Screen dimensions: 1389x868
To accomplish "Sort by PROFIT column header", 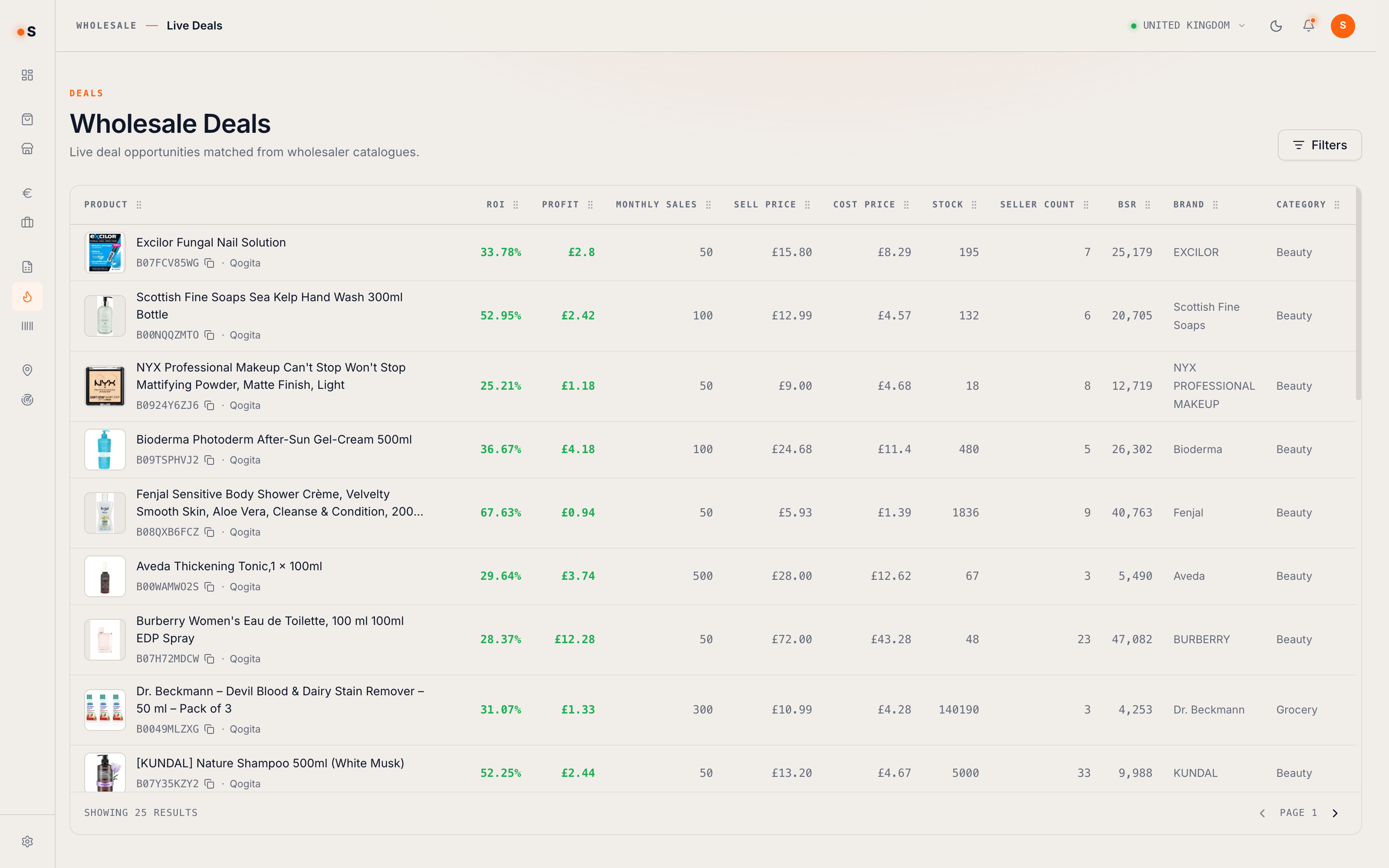I will pos(561,205).
